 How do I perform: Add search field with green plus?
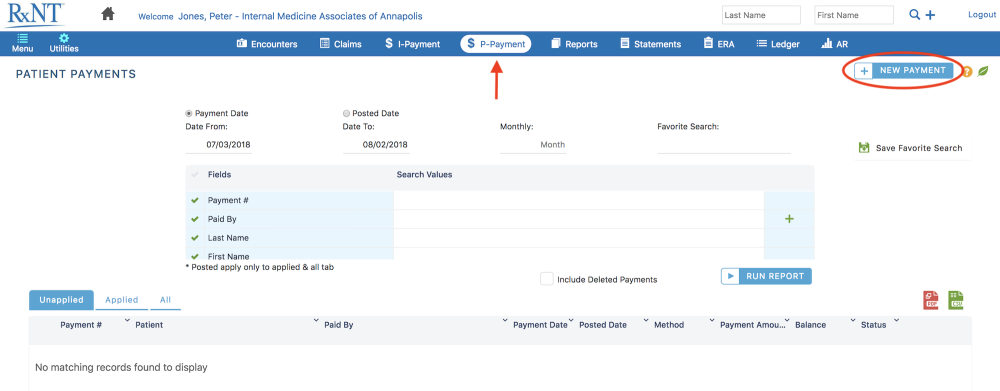(789, 219)
